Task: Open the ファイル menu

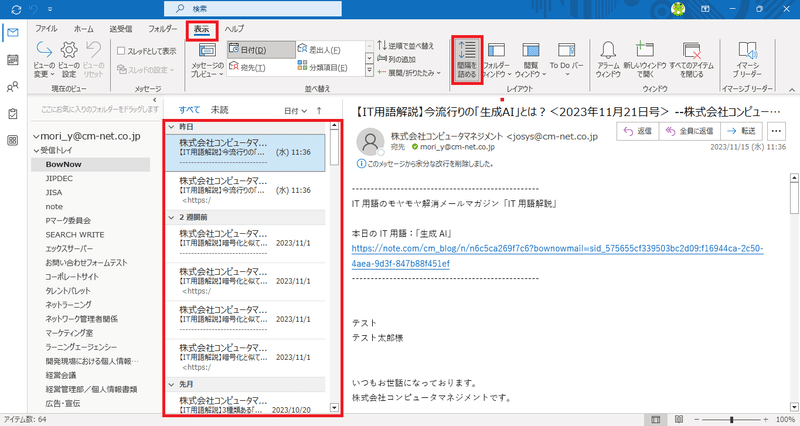Action: tap(46, 29)
